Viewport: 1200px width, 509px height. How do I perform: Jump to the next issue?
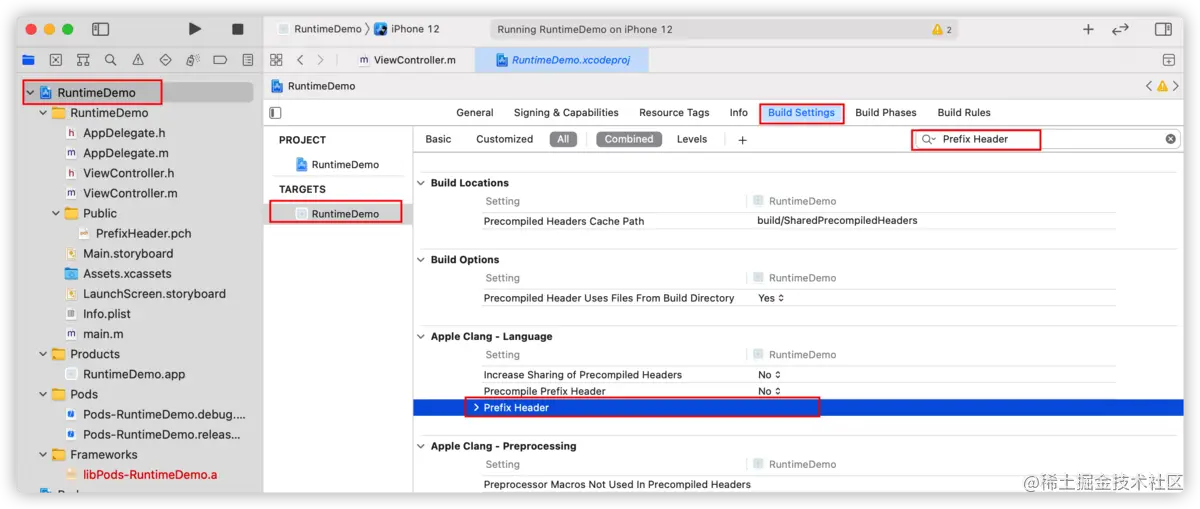pyautogui.click(x=1176, y=86)
